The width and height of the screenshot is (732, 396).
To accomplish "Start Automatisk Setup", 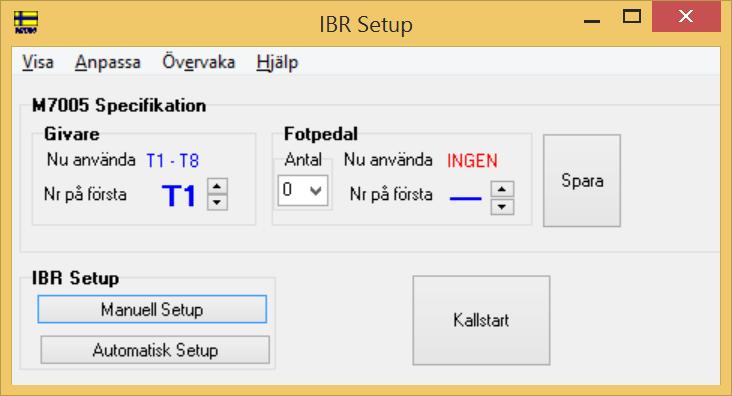I will coord(155,350).
